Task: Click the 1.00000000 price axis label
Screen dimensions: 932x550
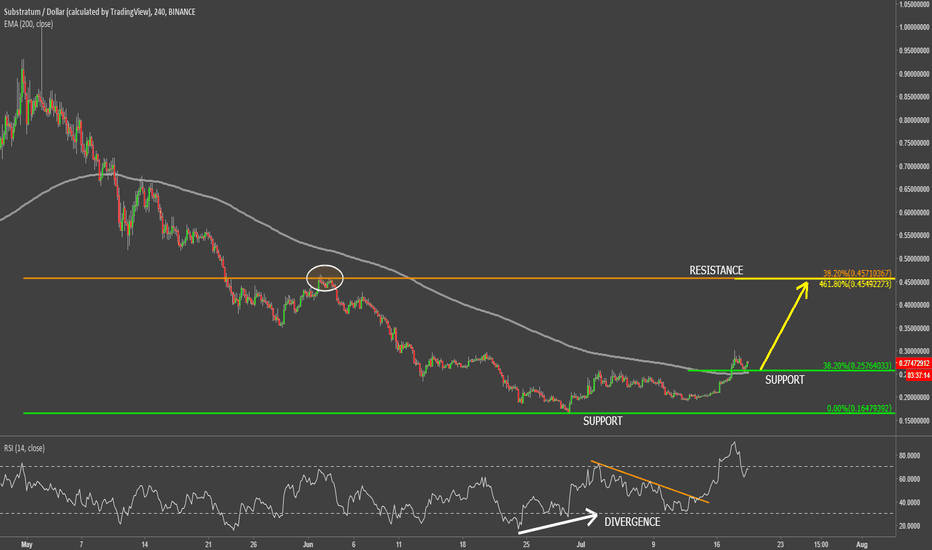Action: point(914,27)
